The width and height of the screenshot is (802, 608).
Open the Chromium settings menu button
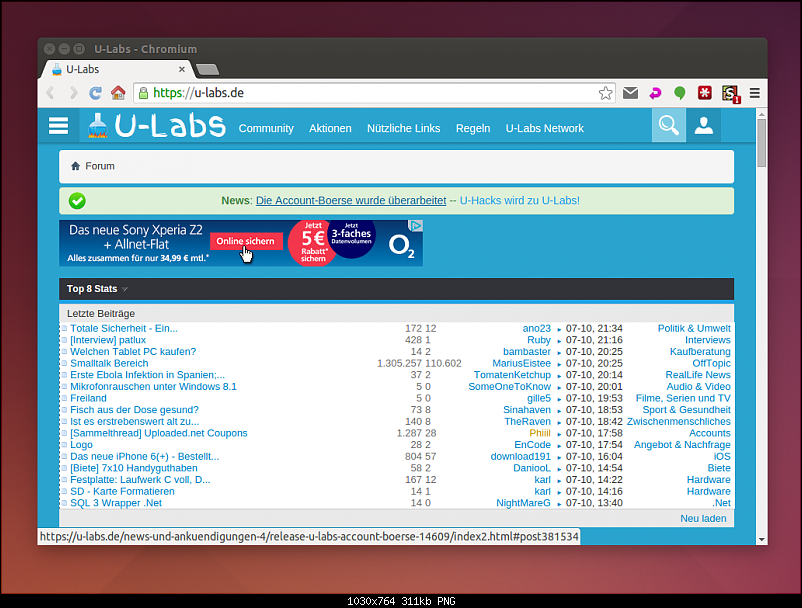click(754, 93)
